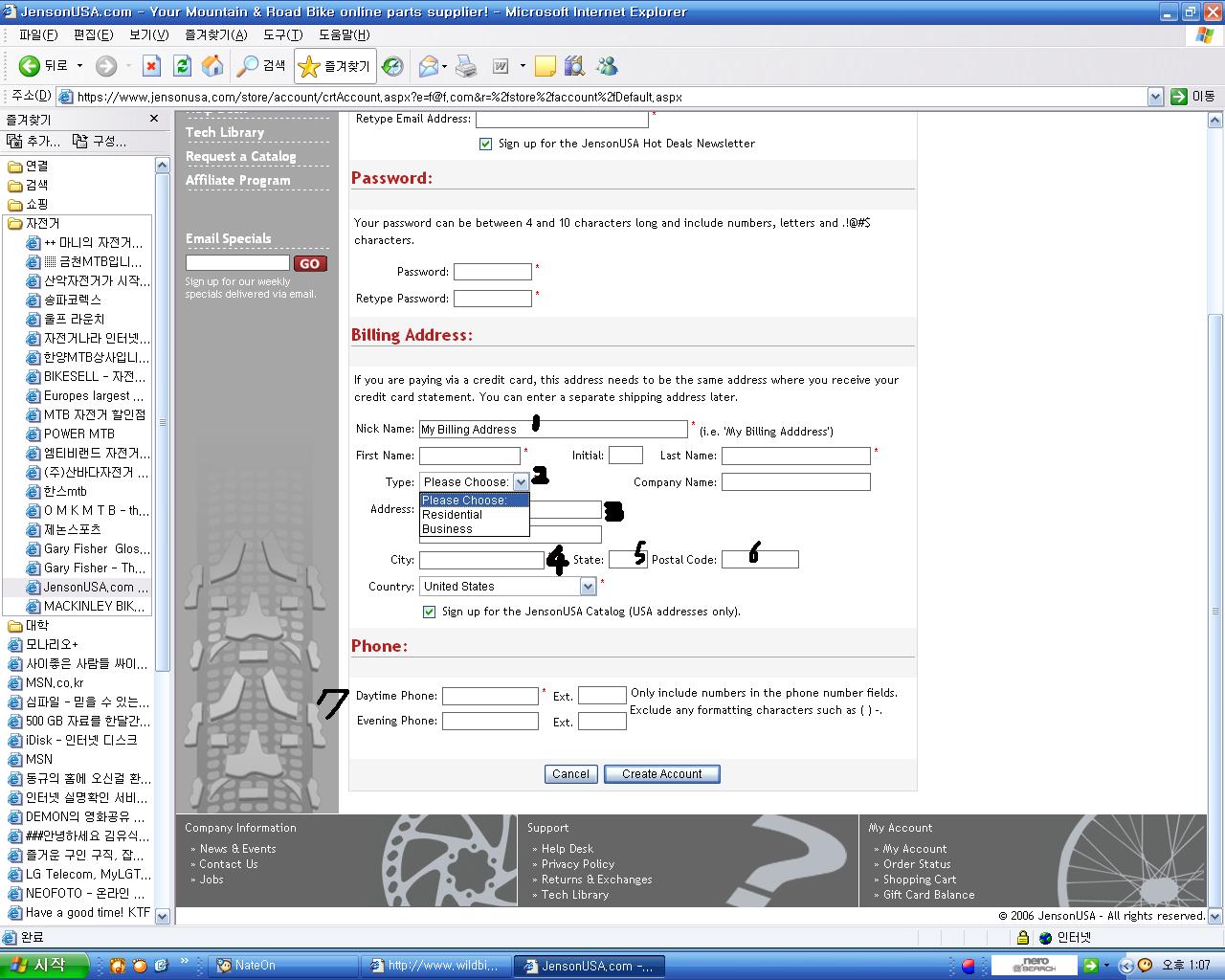Switch to NateOn taskbar window
Screen dimensions: 1225x980
(283, 966)
